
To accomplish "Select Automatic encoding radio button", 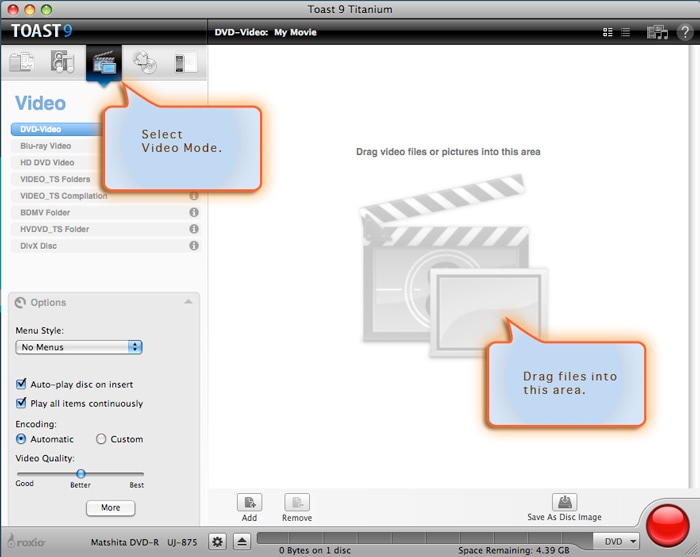I will pyautogui.click(x=21, y=439).
